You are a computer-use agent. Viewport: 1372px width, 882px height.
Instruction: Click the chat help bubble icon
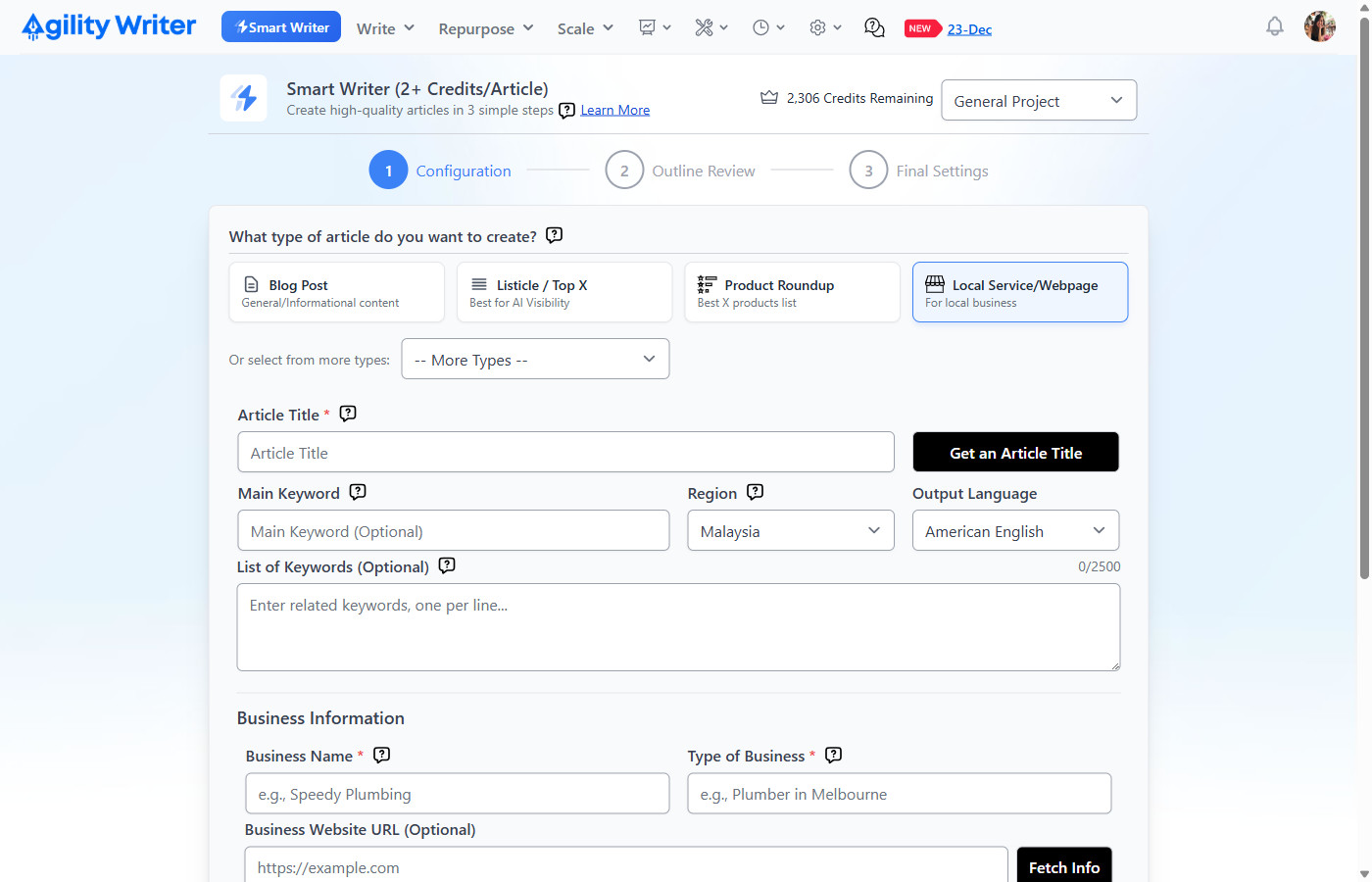(874, 27)
